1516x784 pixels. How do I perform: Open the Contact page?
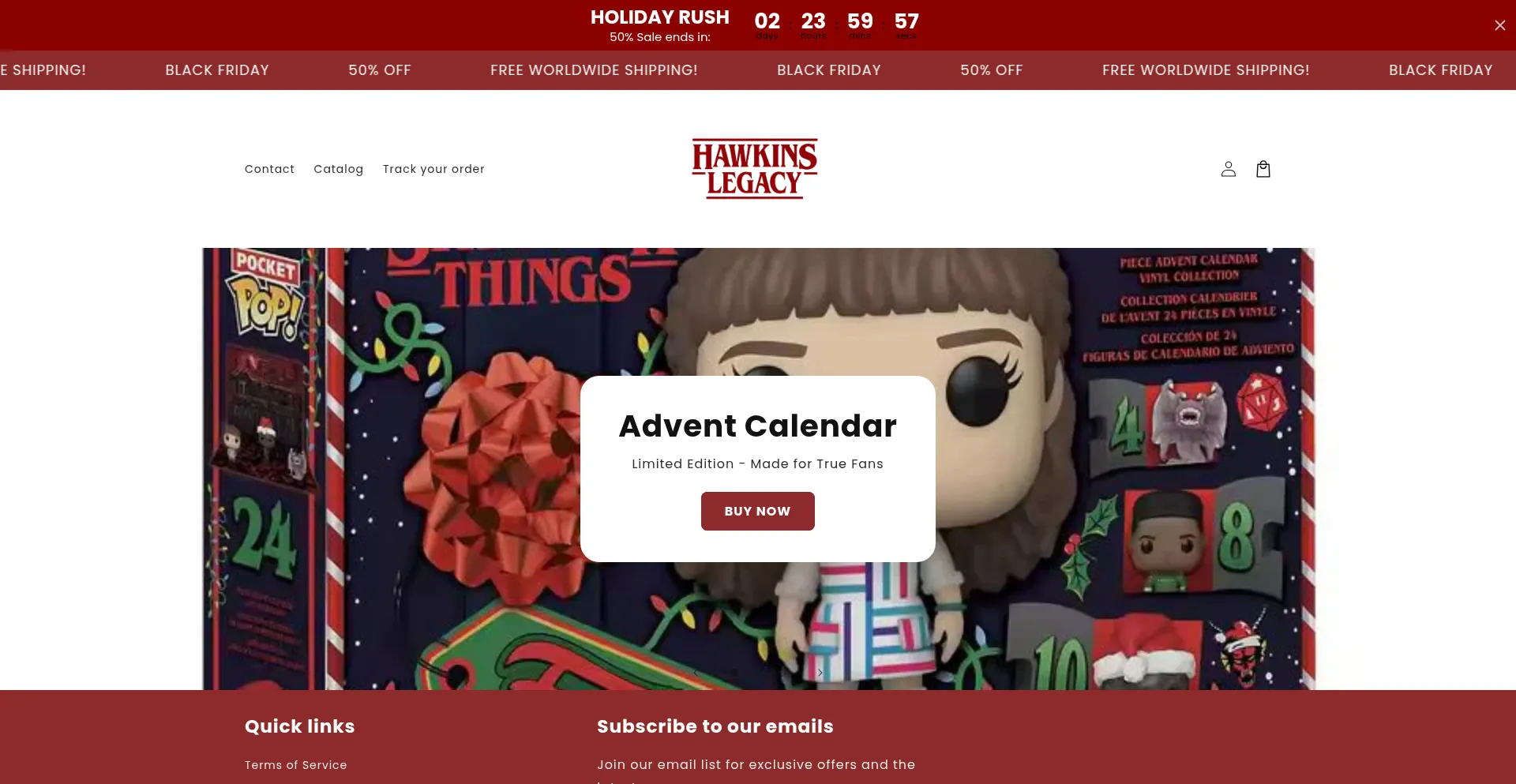269,169
